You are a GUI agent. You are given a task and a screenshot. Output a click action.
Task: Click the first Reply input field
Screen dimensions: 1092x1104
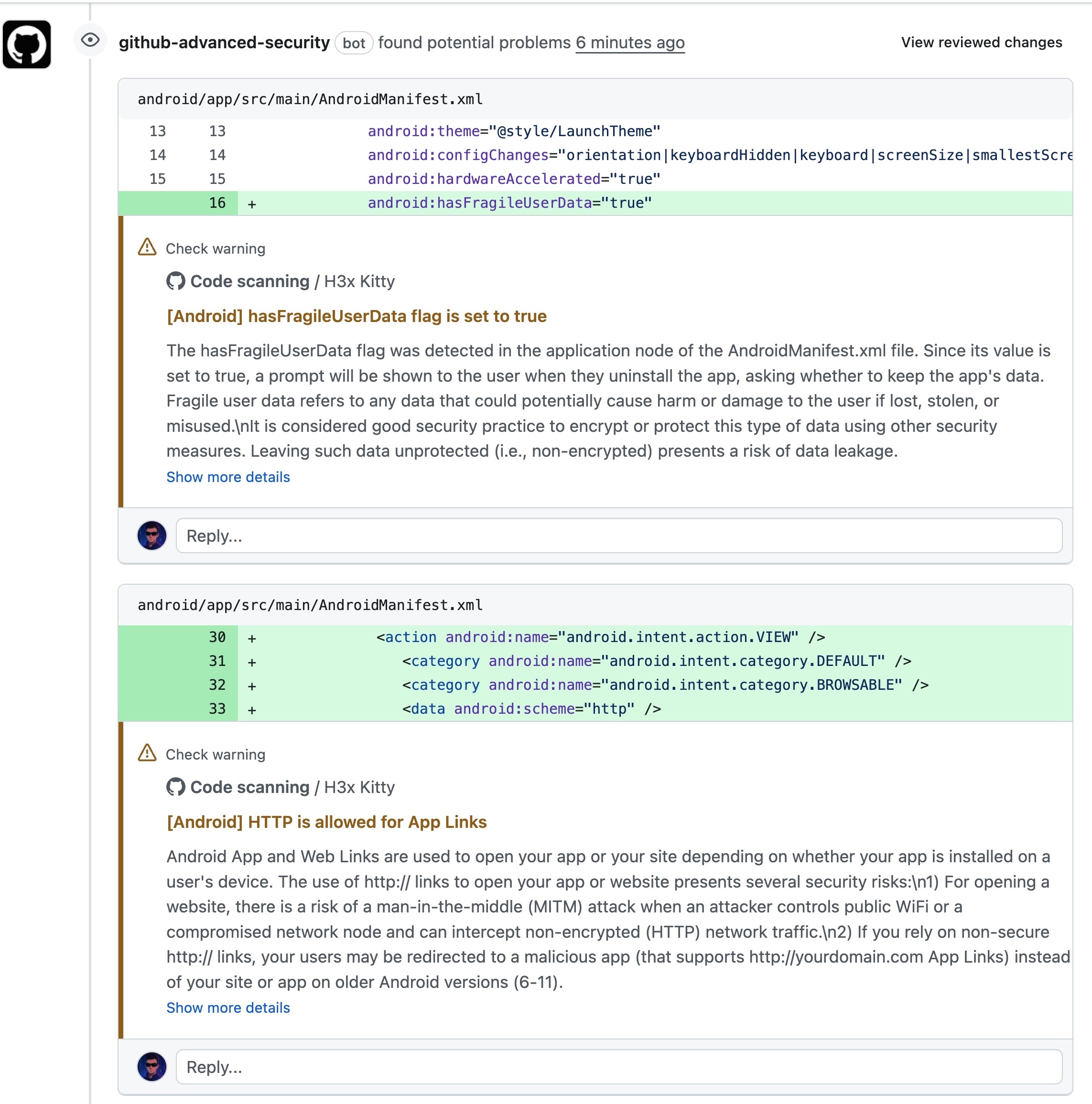617,536
